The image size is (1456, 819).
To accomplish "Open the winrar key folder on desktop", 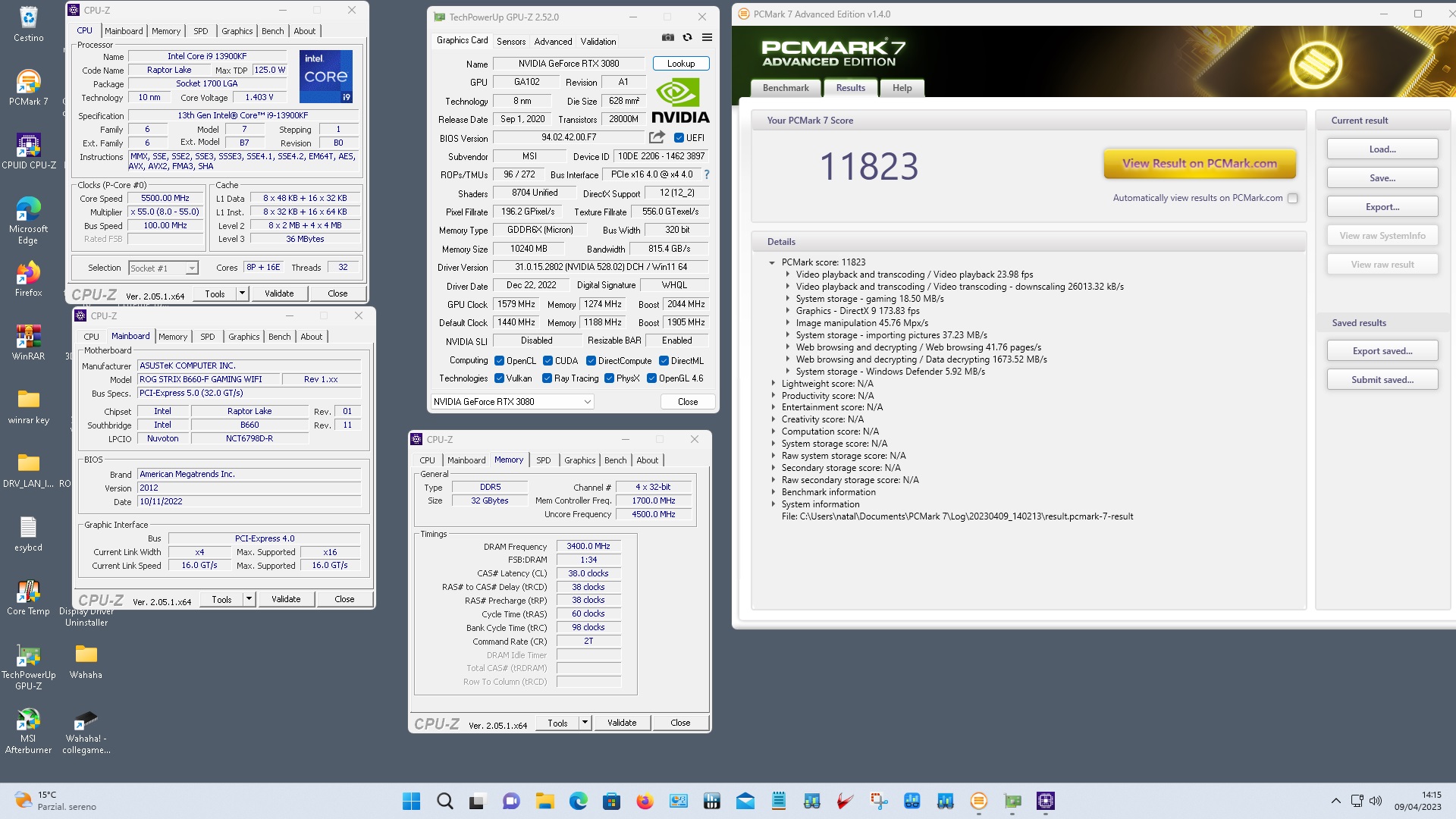I will click(29, 407).
